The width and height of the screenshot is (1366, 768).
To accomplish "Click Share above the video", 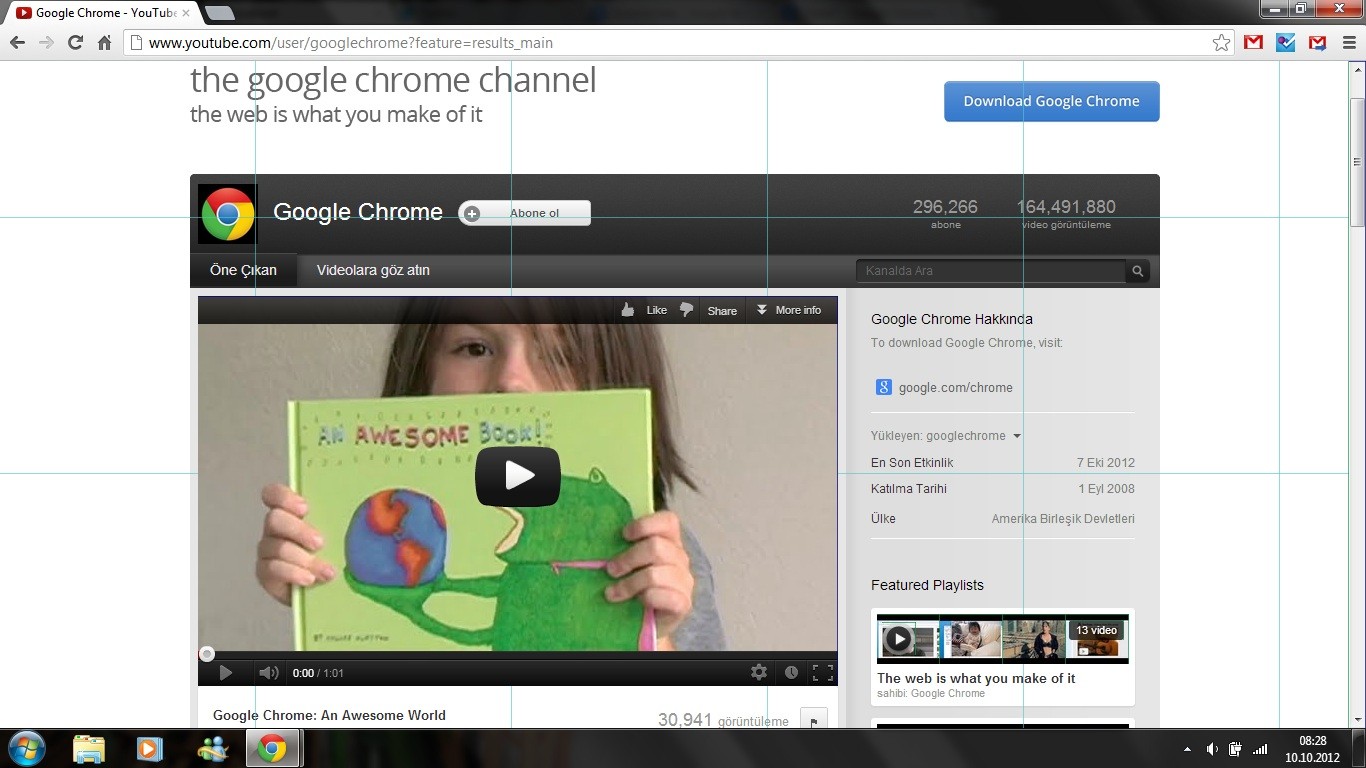I will (722, 310).
